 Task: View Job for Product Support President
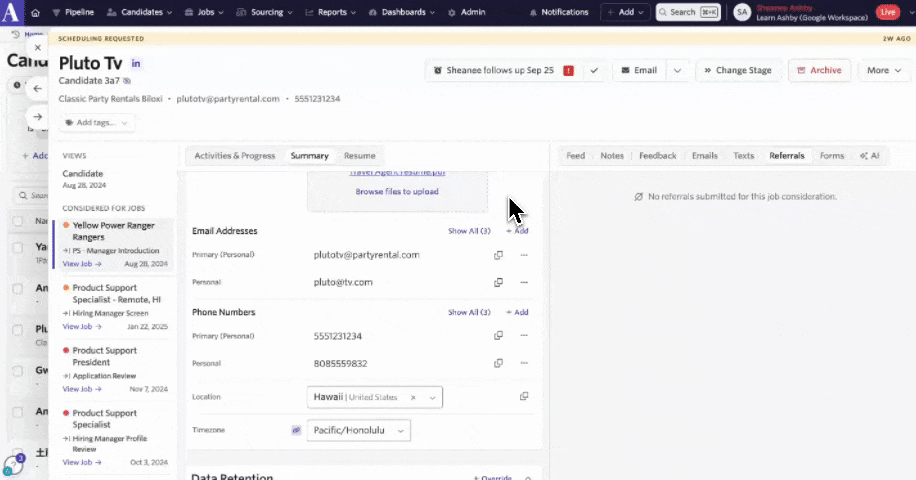[82, 389]
